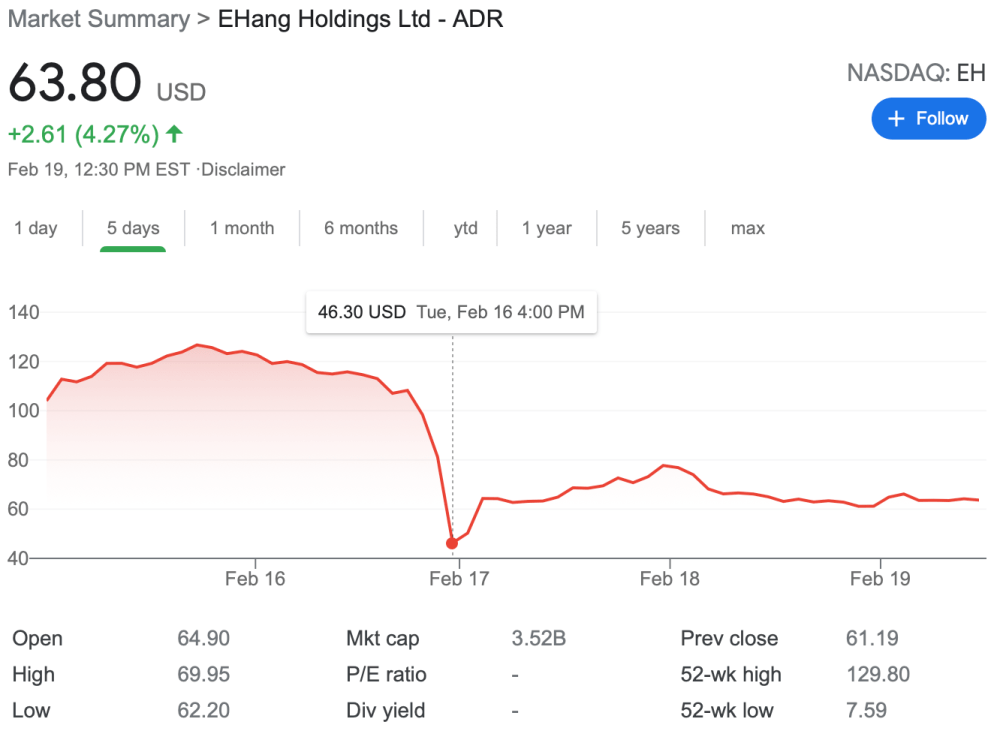This screenshot has height=743, width=1000.
Task: Click the NASDAQ: EH ticker label
Action: coord(915,73)
